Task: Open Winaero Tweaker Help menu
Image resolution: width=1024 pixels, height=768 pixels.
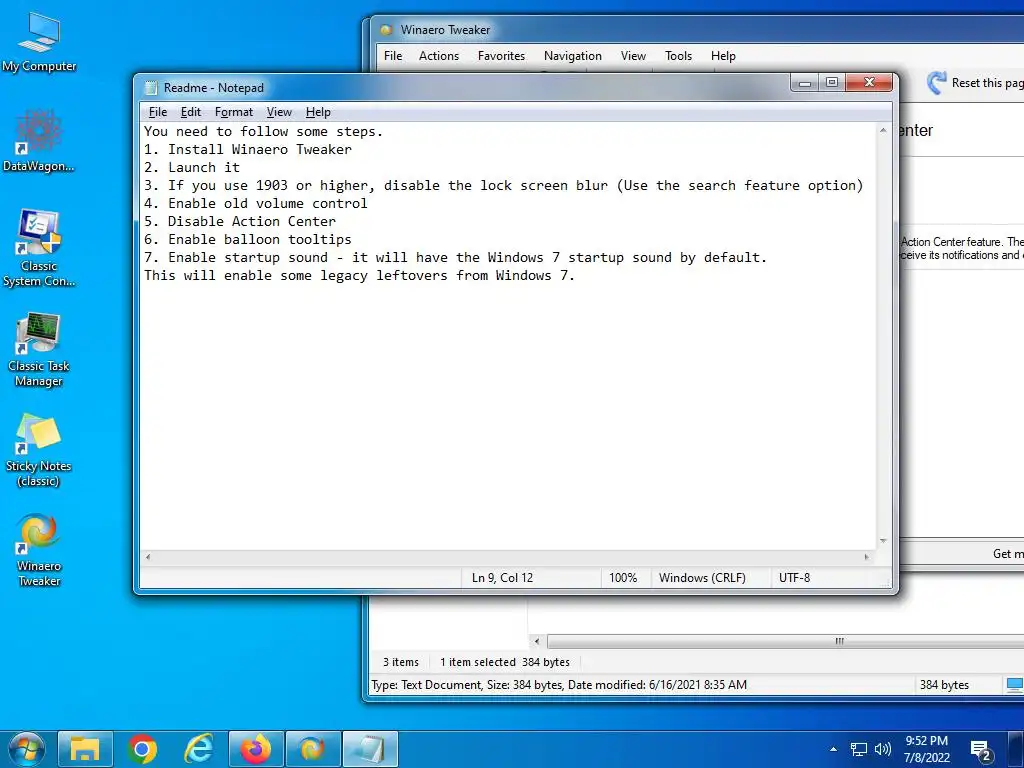Action: click(x=723, y=56)
